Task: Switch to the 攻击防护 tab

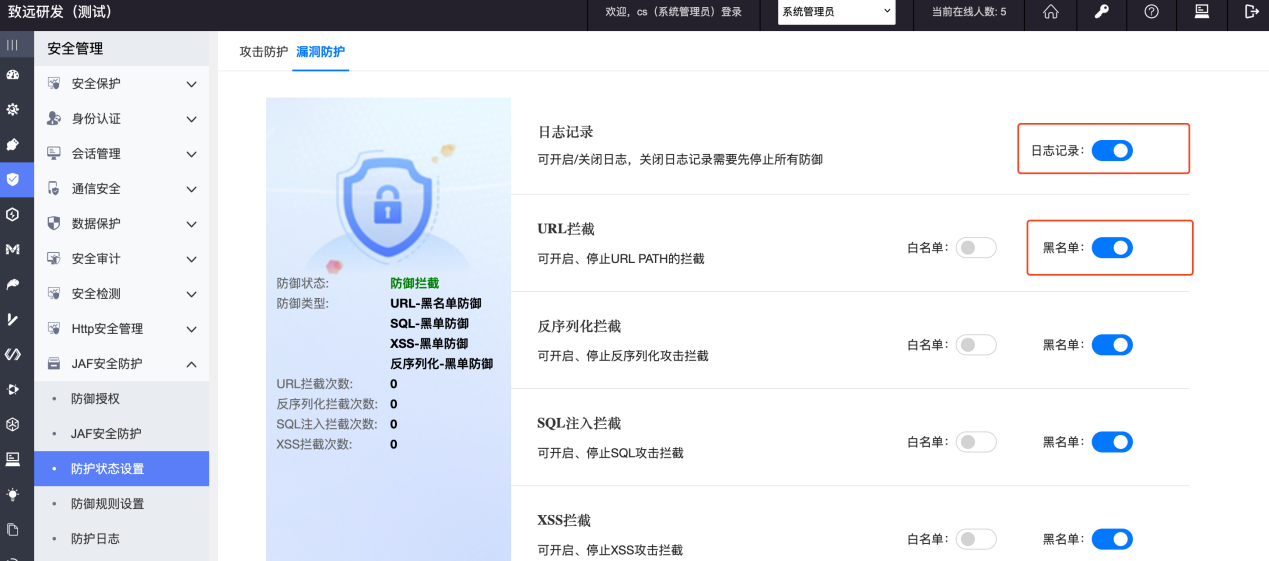Action: 264,51
